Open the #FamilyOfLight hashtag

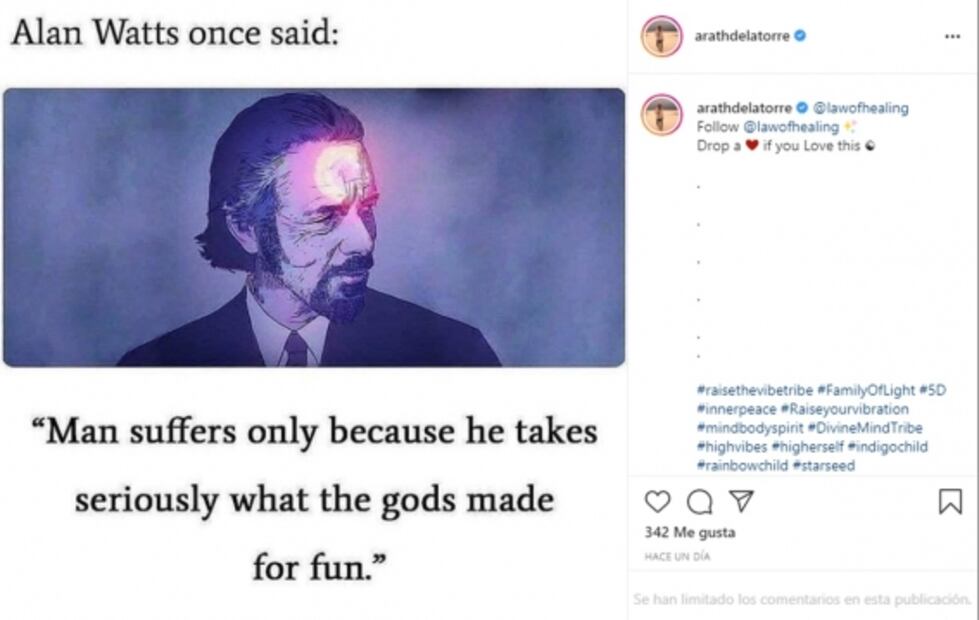(x=864, y=390)
